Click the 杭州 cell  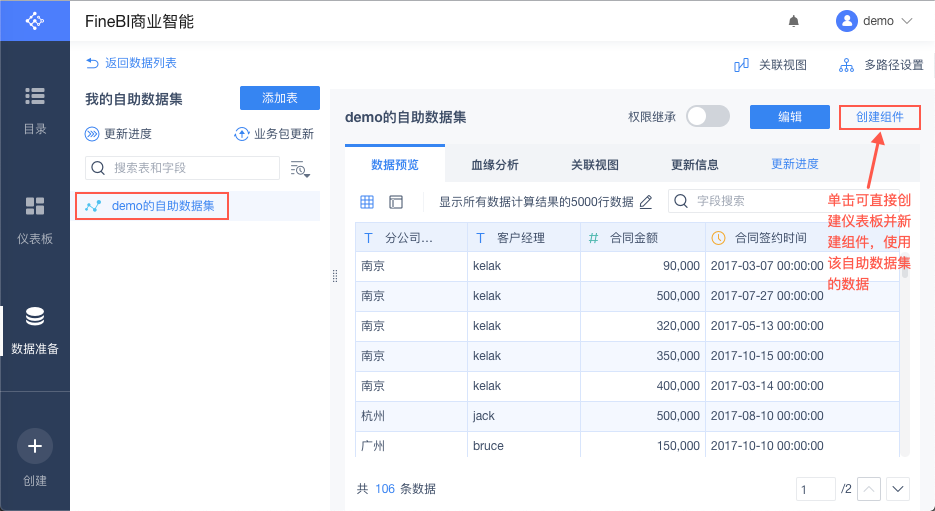[x=411, y=416]
